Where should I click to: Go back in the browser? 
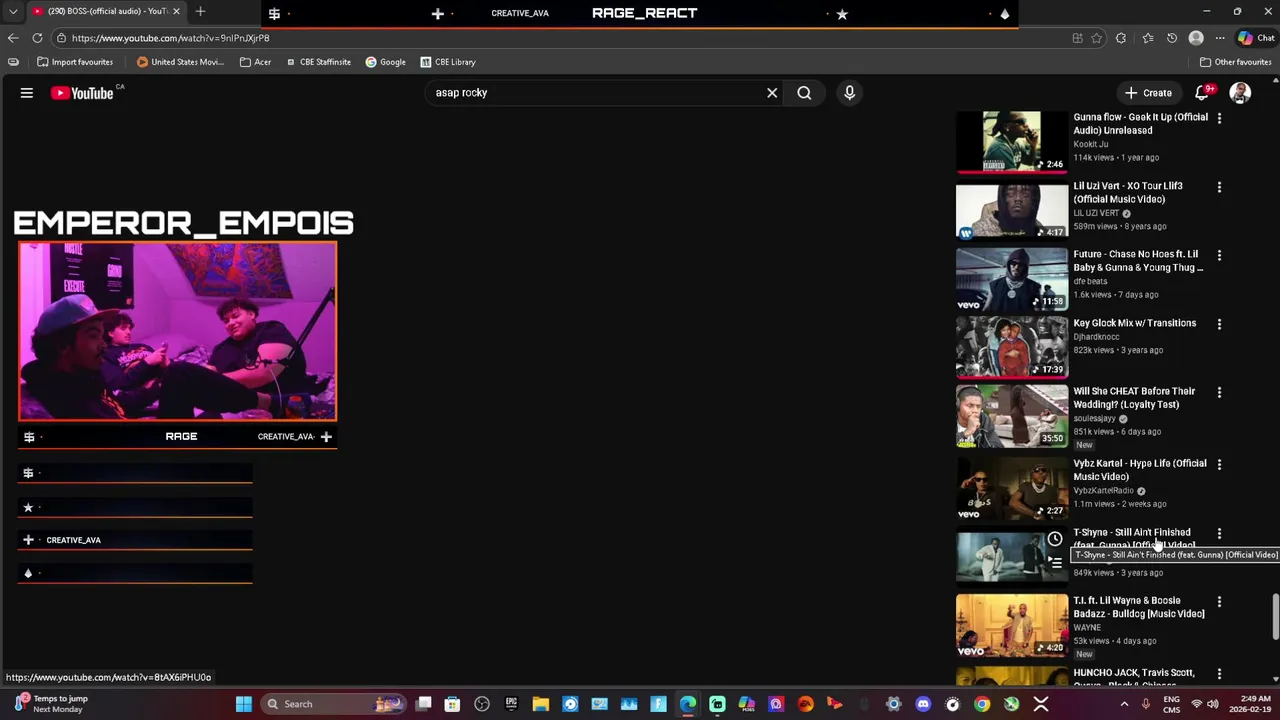click(x=13, y=38)
